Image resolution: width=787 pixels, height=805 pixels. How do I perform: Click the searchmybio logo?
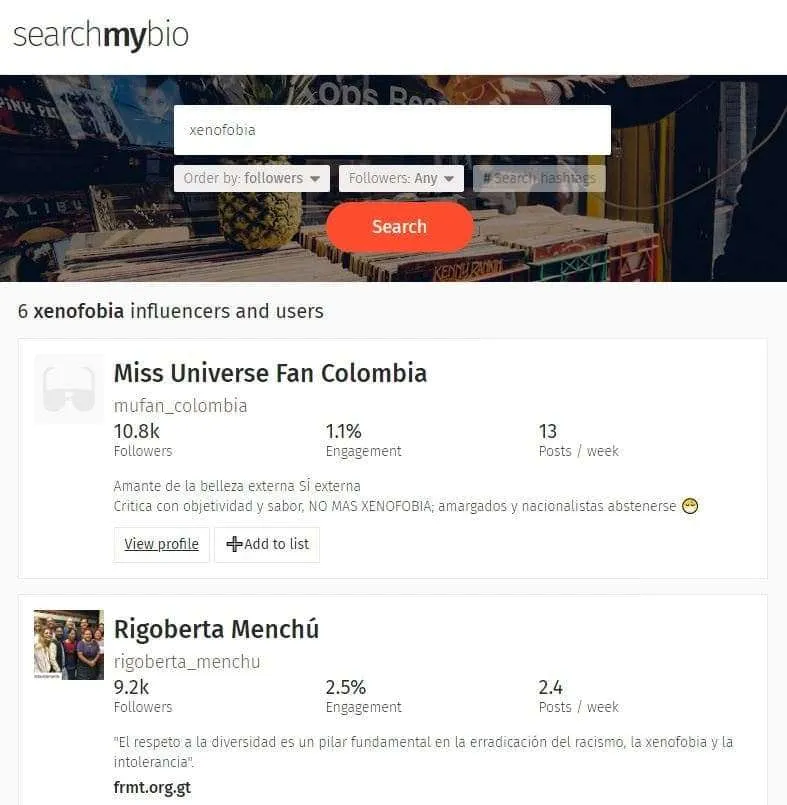click(x=101, y=35)
